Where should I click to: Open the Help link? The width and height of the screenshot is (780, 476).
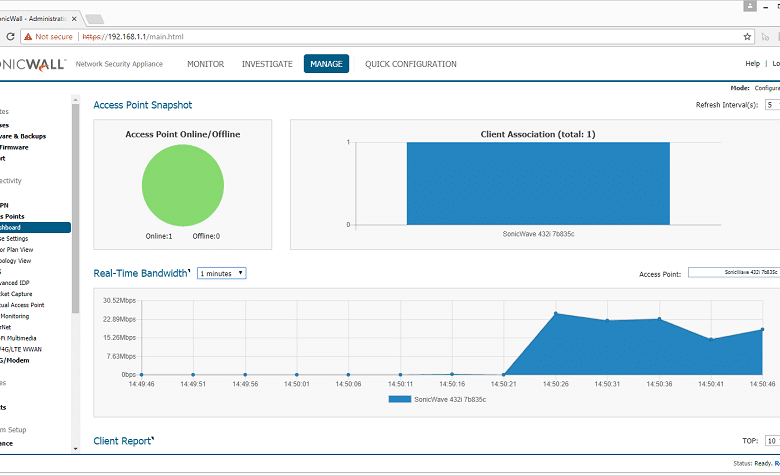(753, 63)
